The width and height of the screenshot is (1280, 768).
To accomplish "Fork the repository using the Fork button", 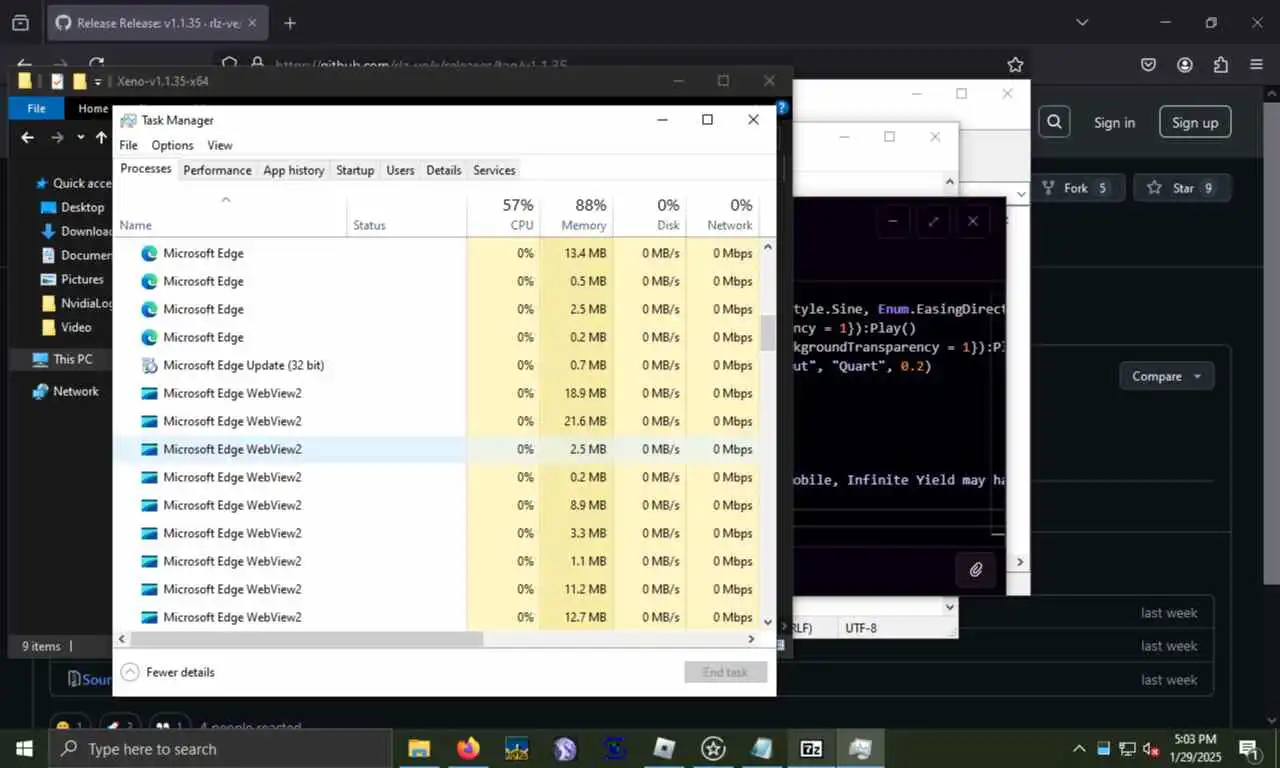I will (1078, 188).
